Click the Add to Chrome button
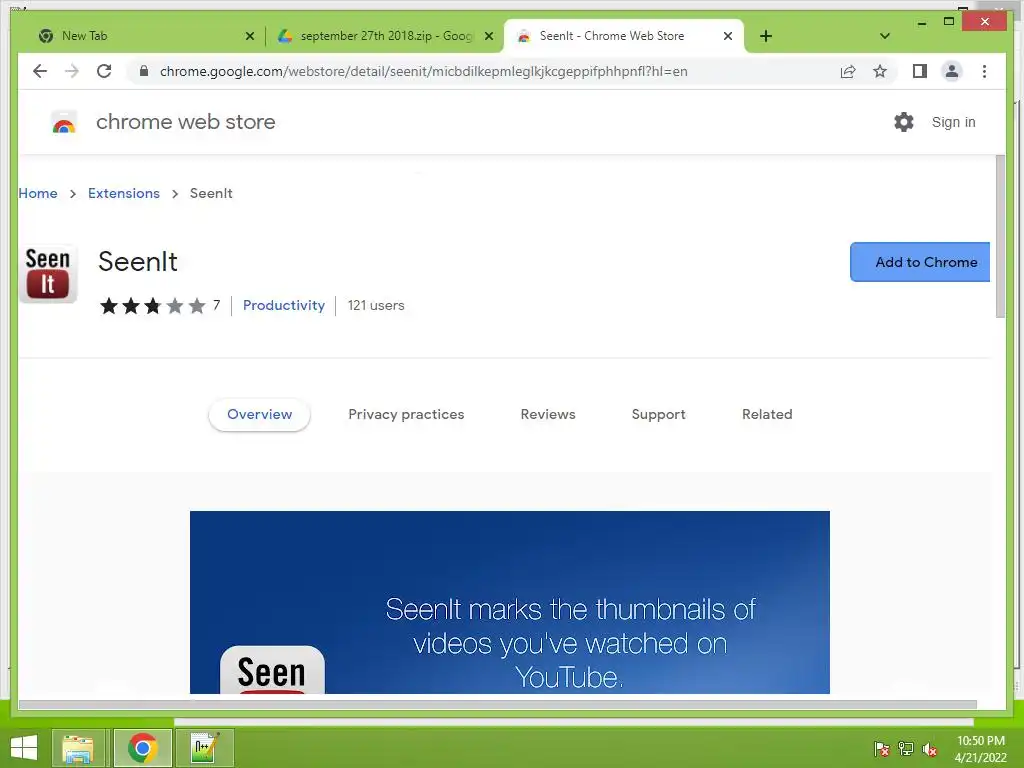Screen dimensions: 1024x768 920,262
